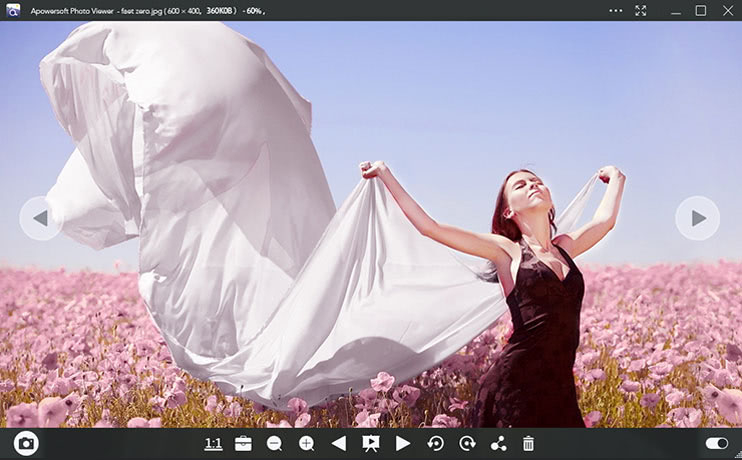
Task: Maximize the Photo Viewer window
Action: 700,10
